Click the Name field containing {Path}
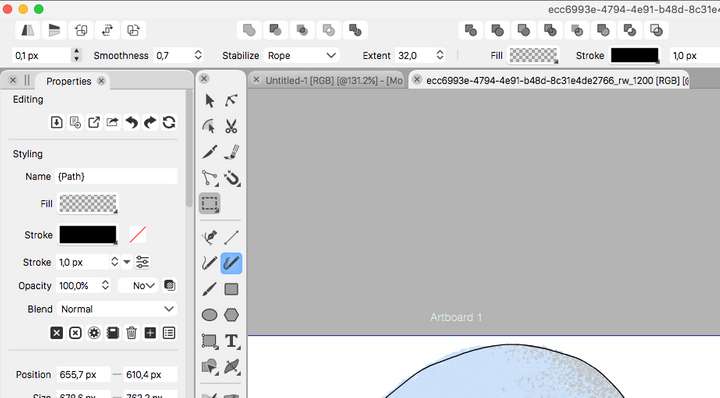The width and height of the screenshot is (720, 398). pyautogui.click(x=117, y=176)
